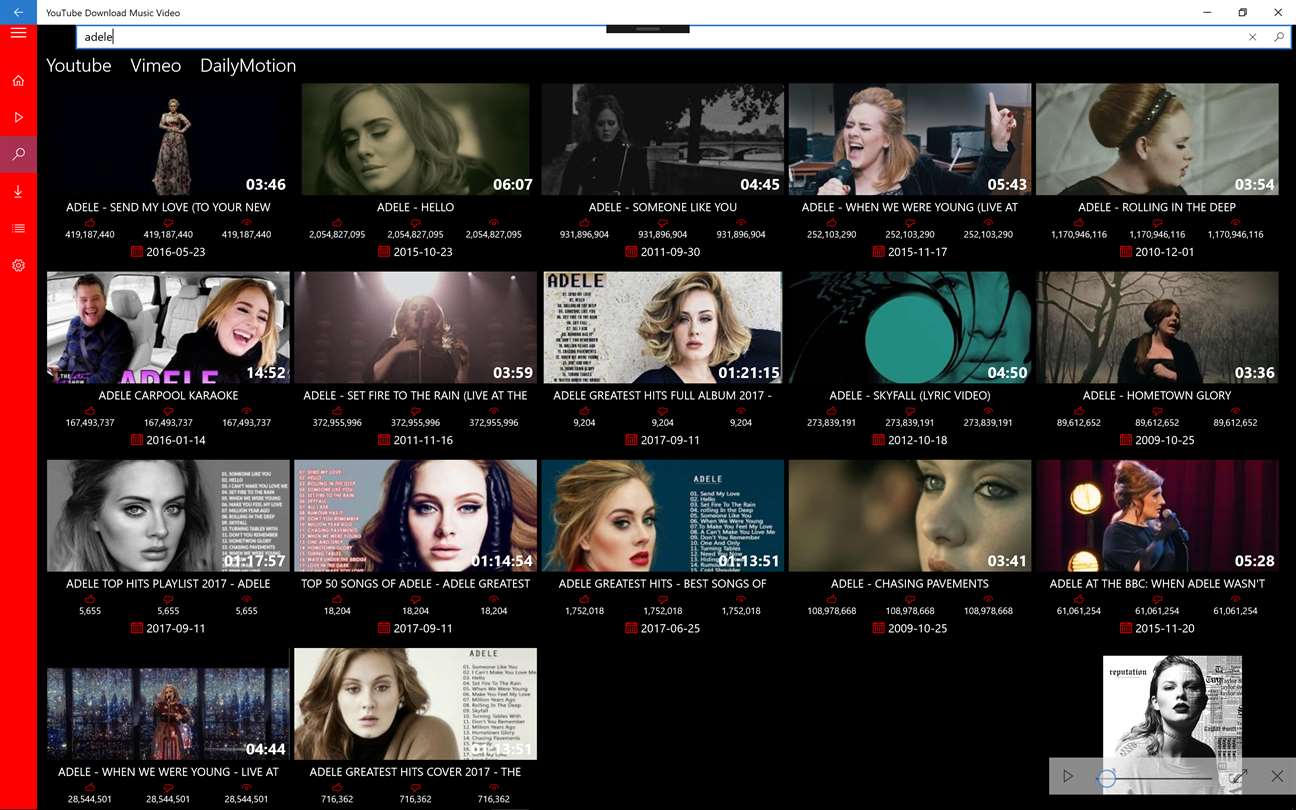Open Greatest Hits Full Album 2017 thumbnail
The height and width of the screenshot is (810, 1296).
click(662, 327)
